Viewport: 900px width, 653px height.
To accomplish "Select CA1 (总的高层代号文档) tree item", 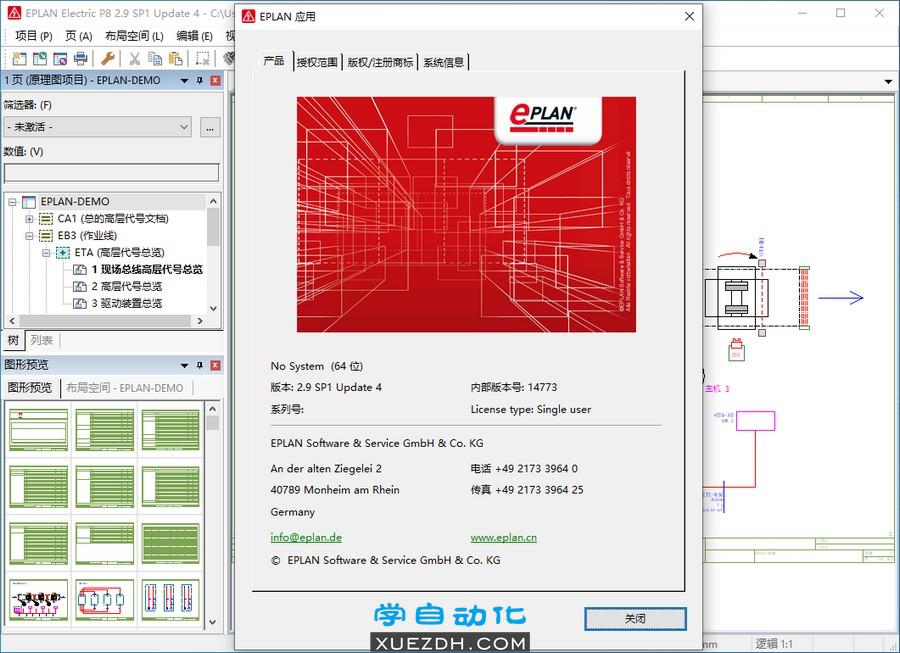I will click(113, 219).
